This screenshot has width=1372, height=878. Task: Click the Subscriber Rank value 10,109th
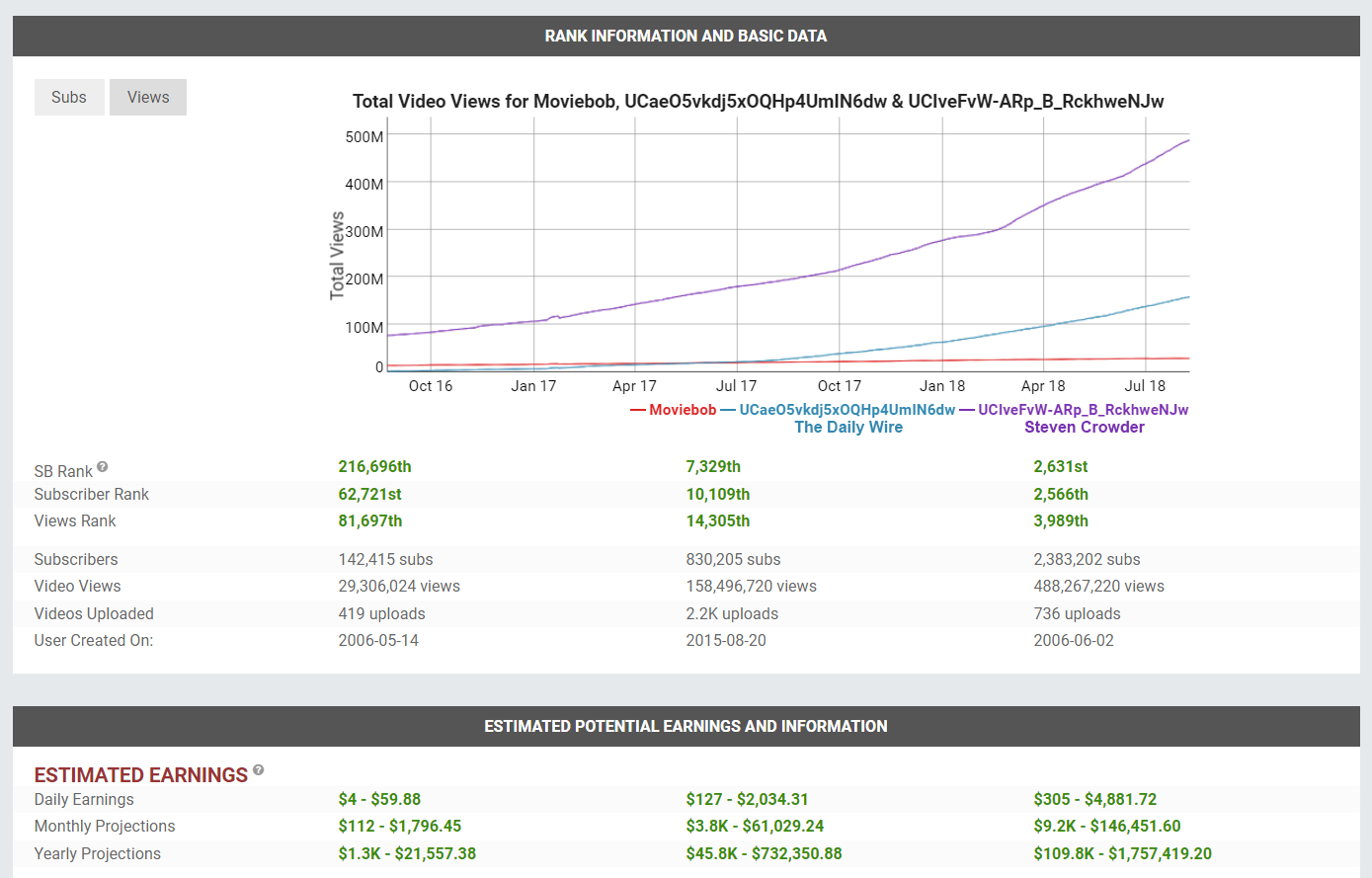coord(718,494)
